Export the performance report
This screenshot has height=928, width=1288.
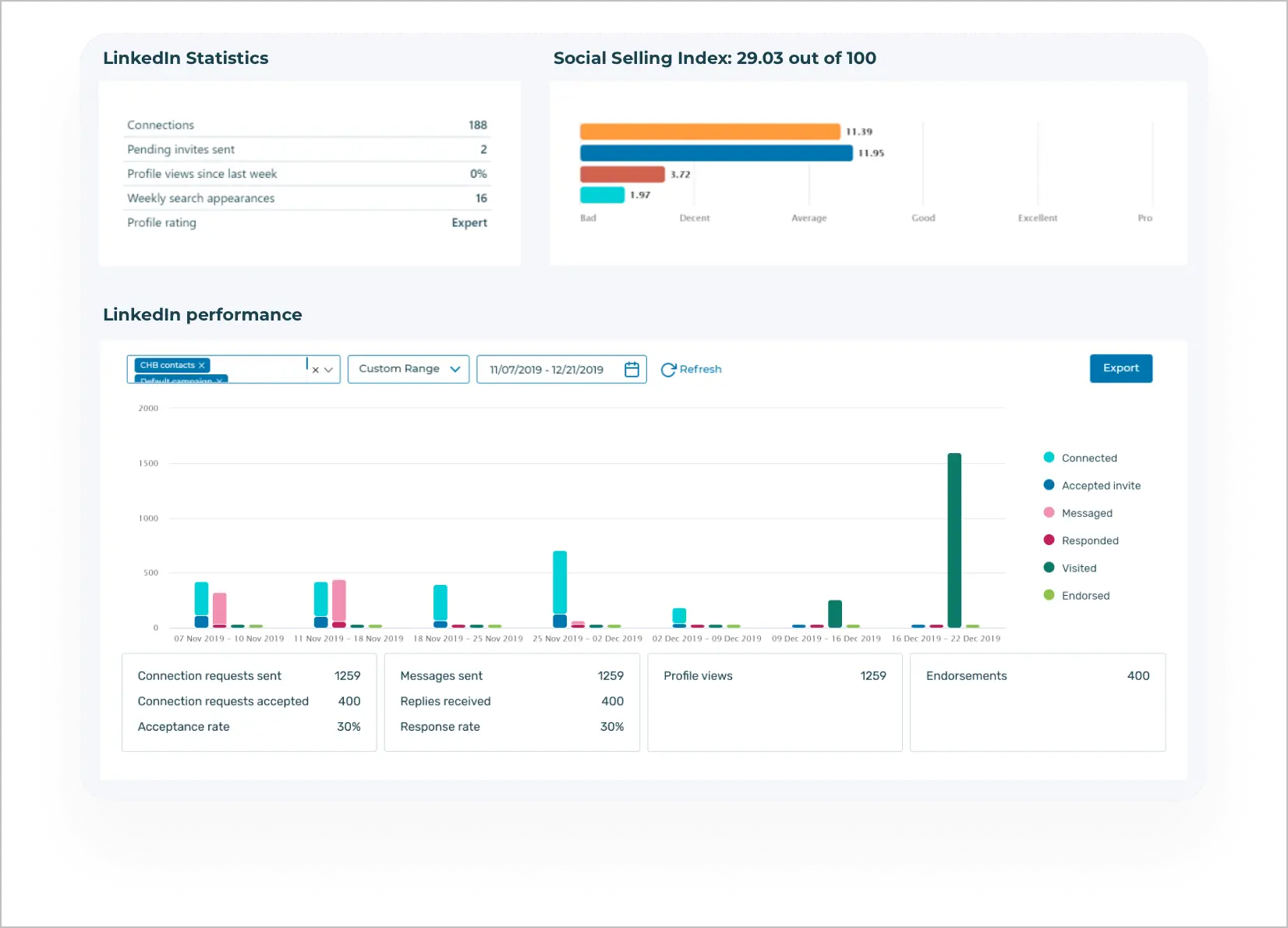[x=1120, y=368]
